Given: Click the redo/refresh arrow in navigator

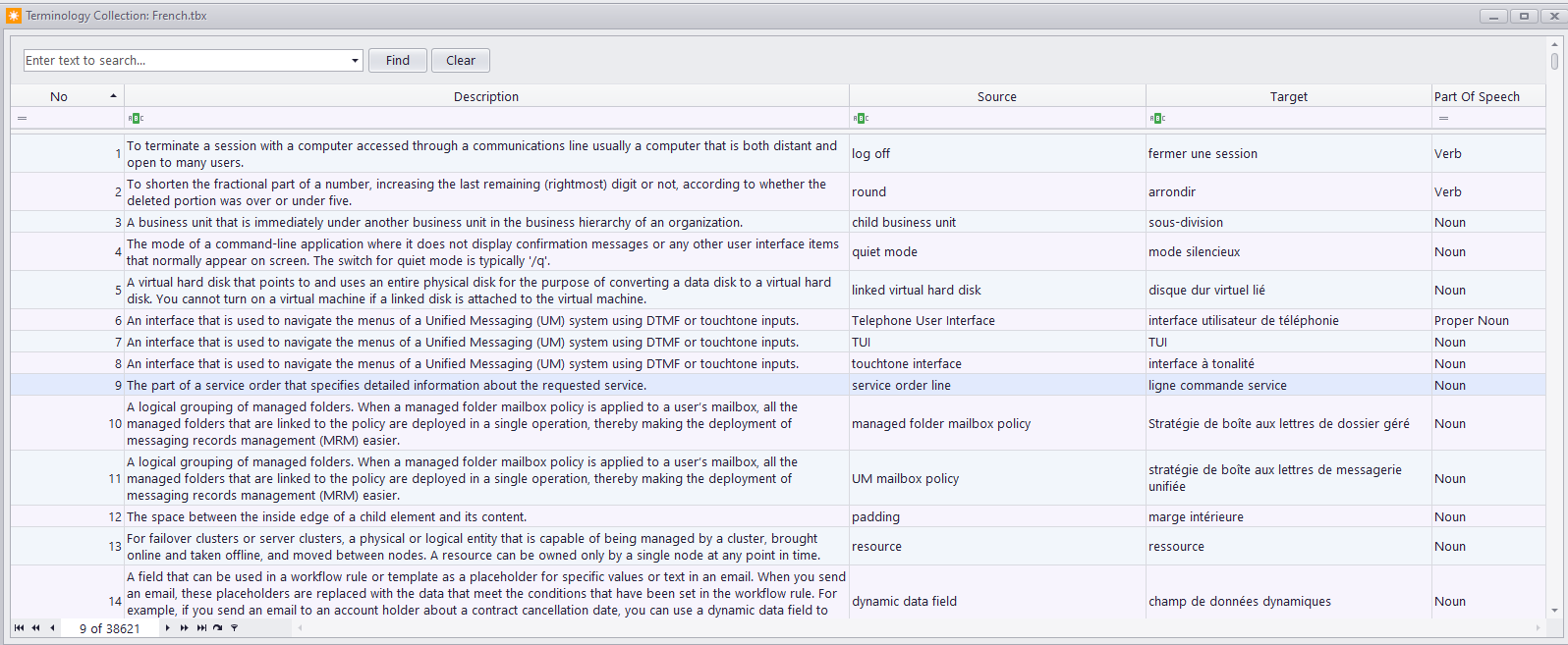Looking at the screenshot, I should (217, 628).
